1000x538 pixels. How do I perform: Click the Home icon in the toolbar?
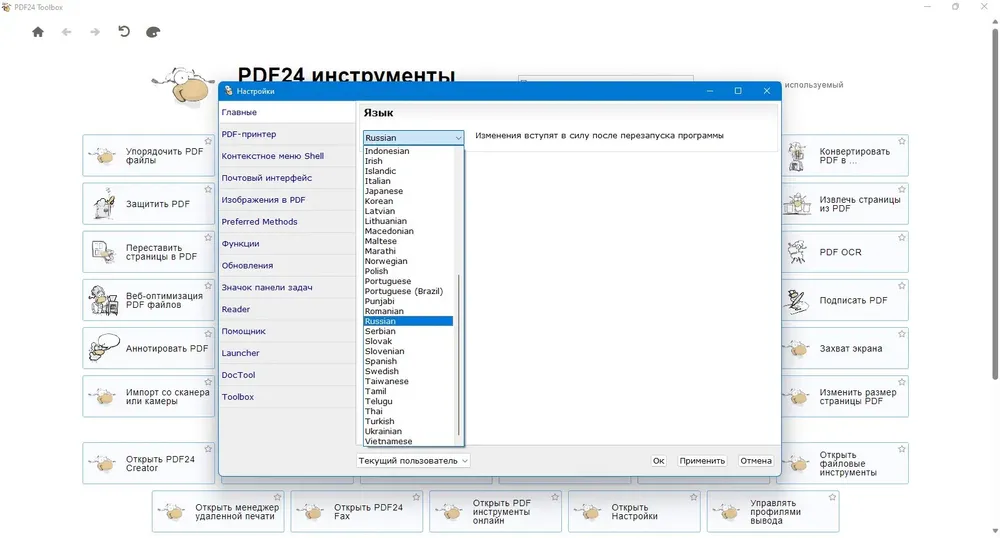tap(38, 32)
